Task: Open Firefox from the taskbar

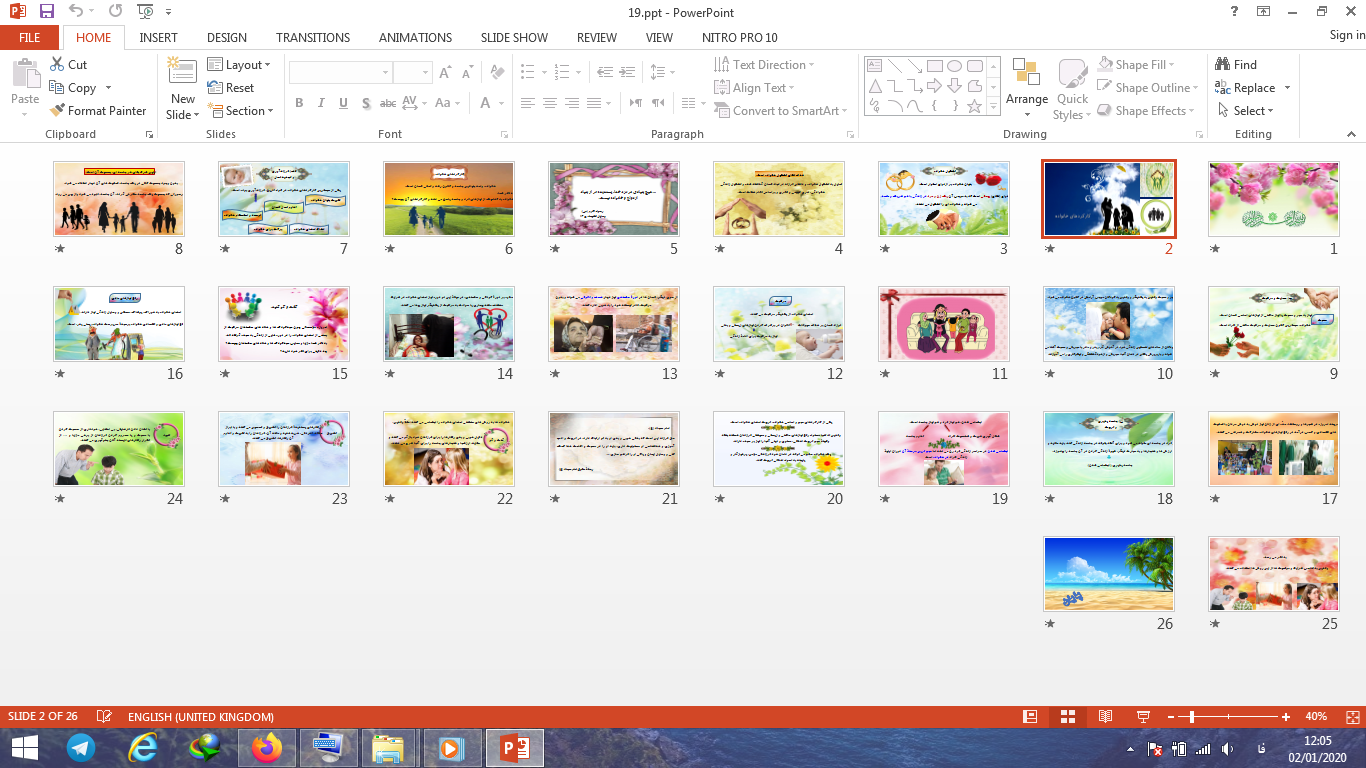Action: coord(267,747)
